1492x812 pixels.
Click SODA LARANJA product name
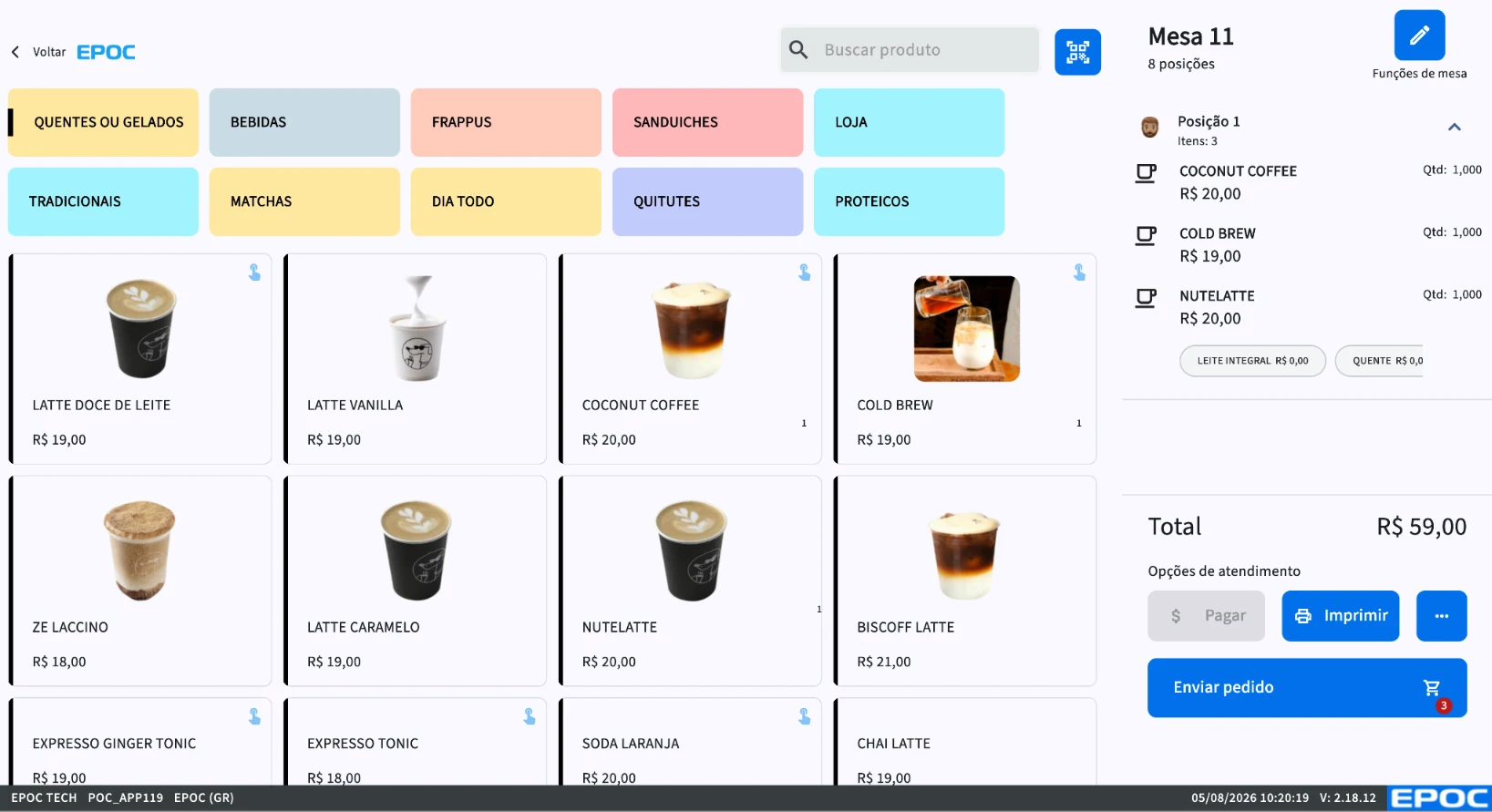[x=631, y=744]
